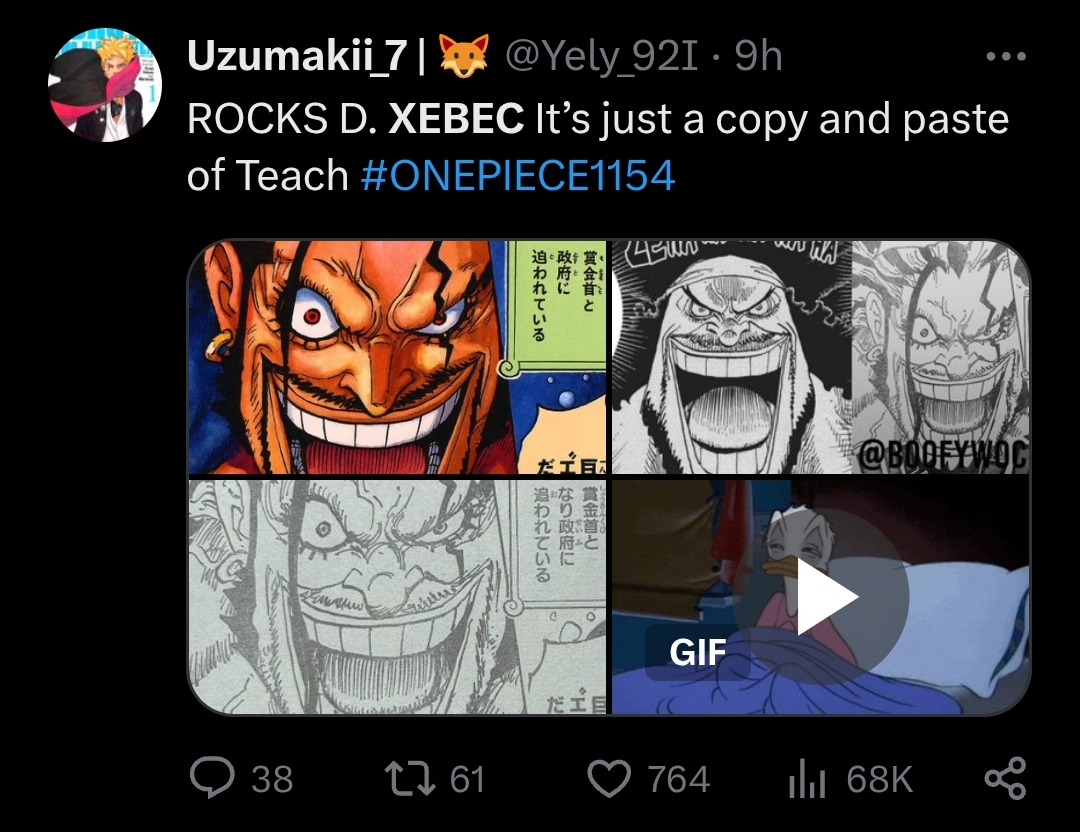The image size is (1080, 832).
Task: Open the #ONEPIECE1154 hashtag
Action: (x=517, y=175)
